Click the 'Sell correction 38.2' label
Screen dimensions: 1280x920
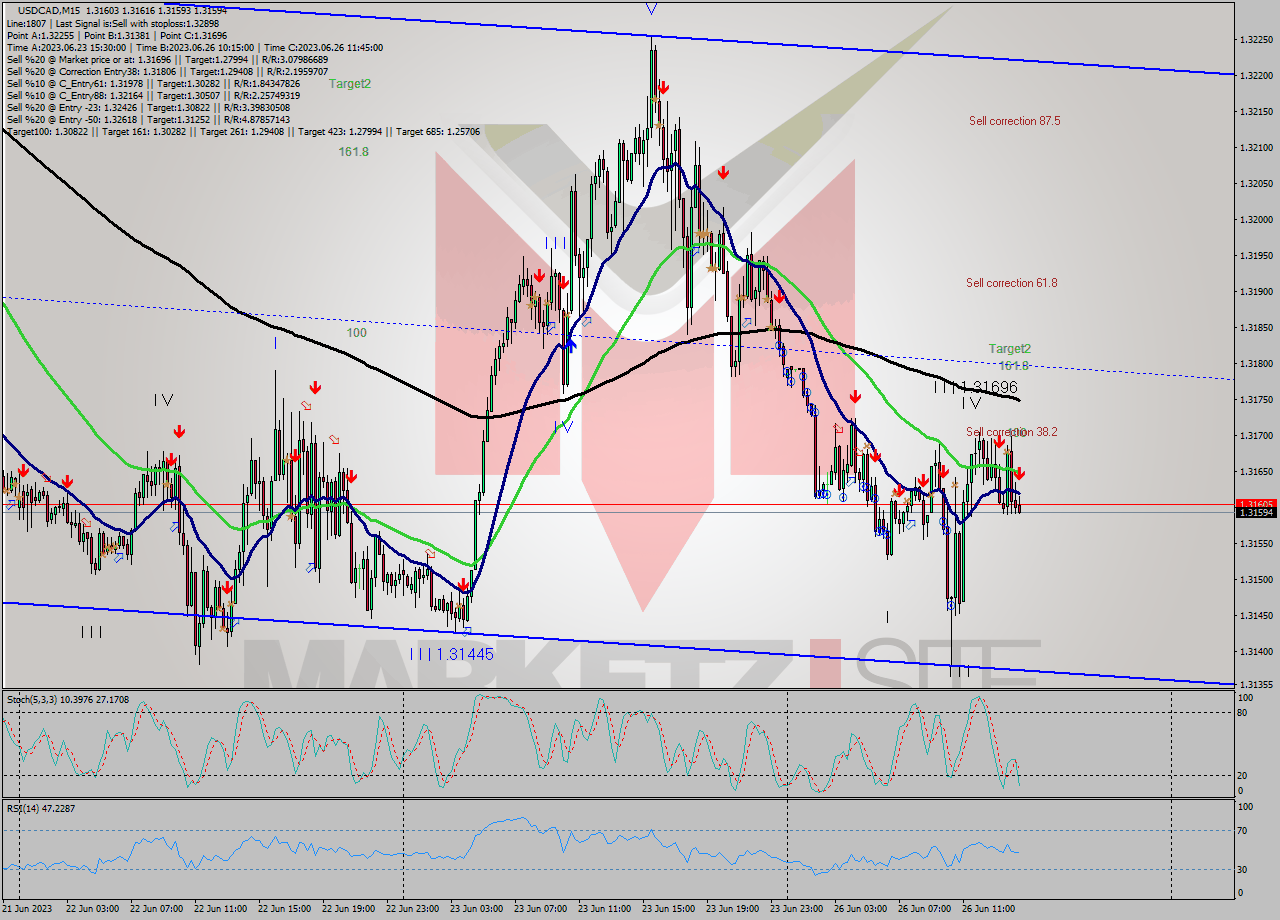[1011, 432]
